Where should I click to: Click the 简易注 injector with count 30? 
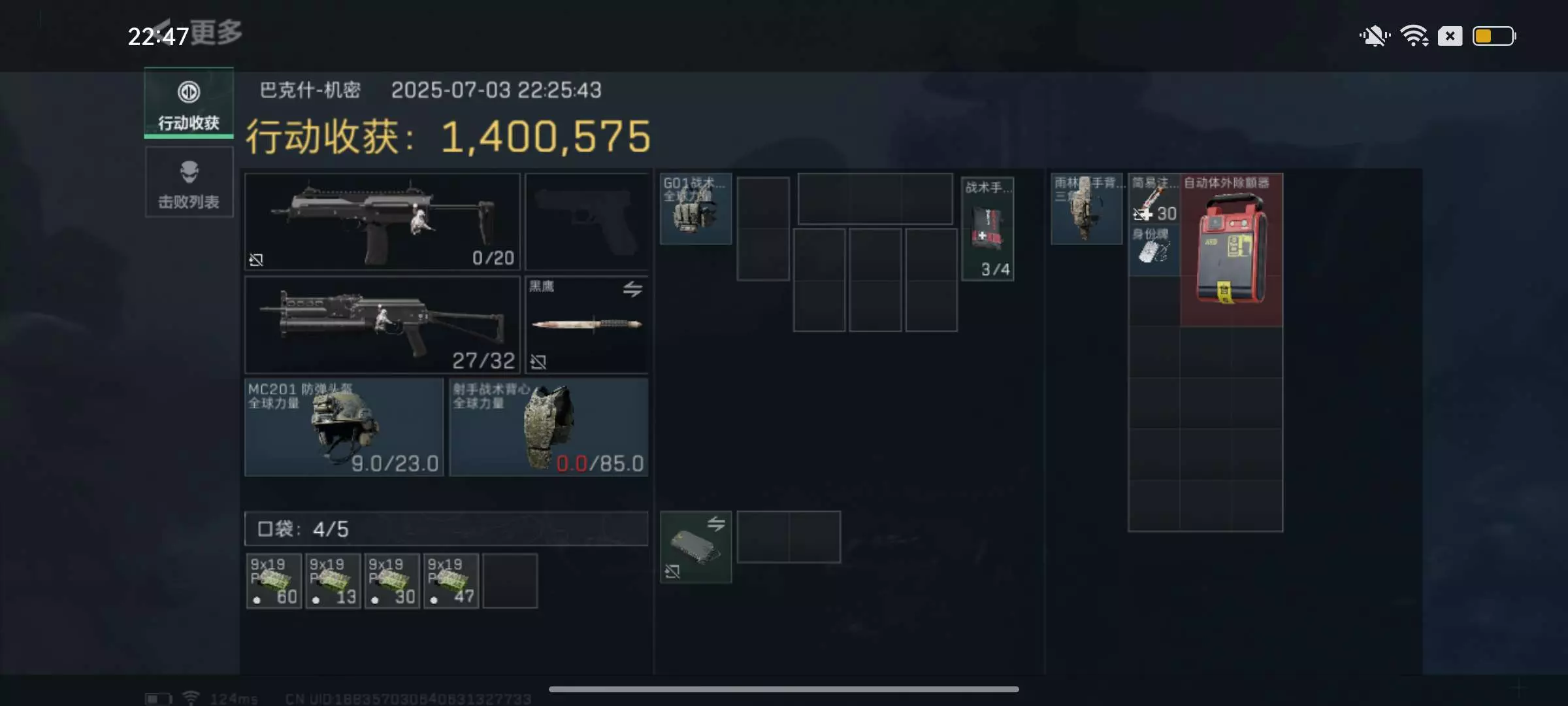[1154, 199]
